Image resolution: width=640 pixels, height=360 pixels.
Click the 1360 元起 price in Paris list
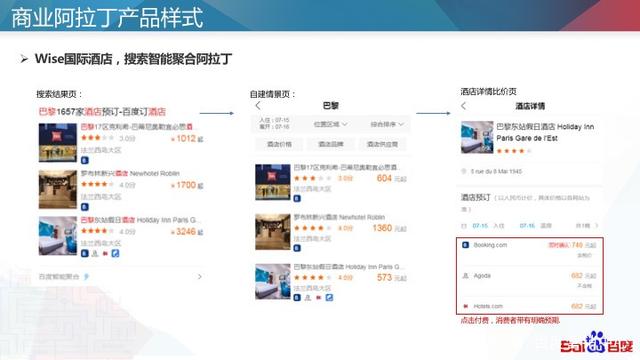tap(389, 228)
